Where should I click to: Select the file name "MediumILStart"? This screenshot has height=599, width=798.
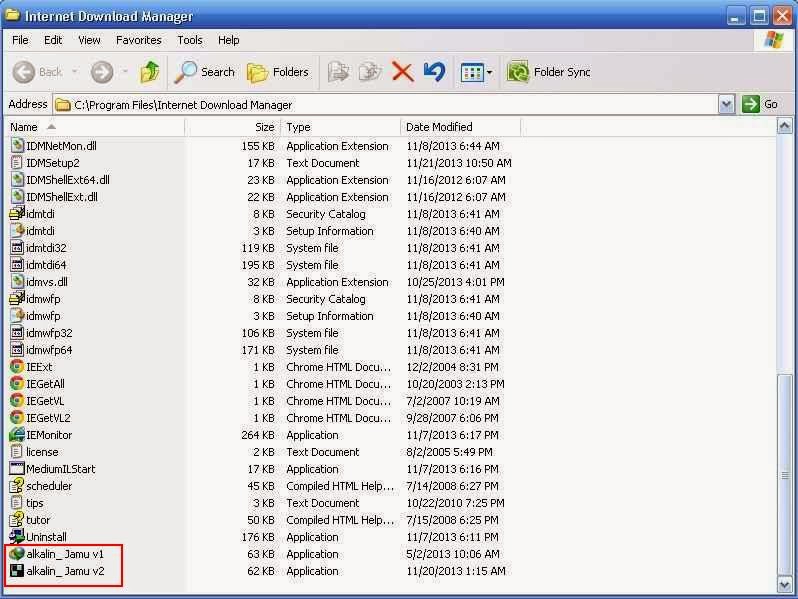(61, 469)
